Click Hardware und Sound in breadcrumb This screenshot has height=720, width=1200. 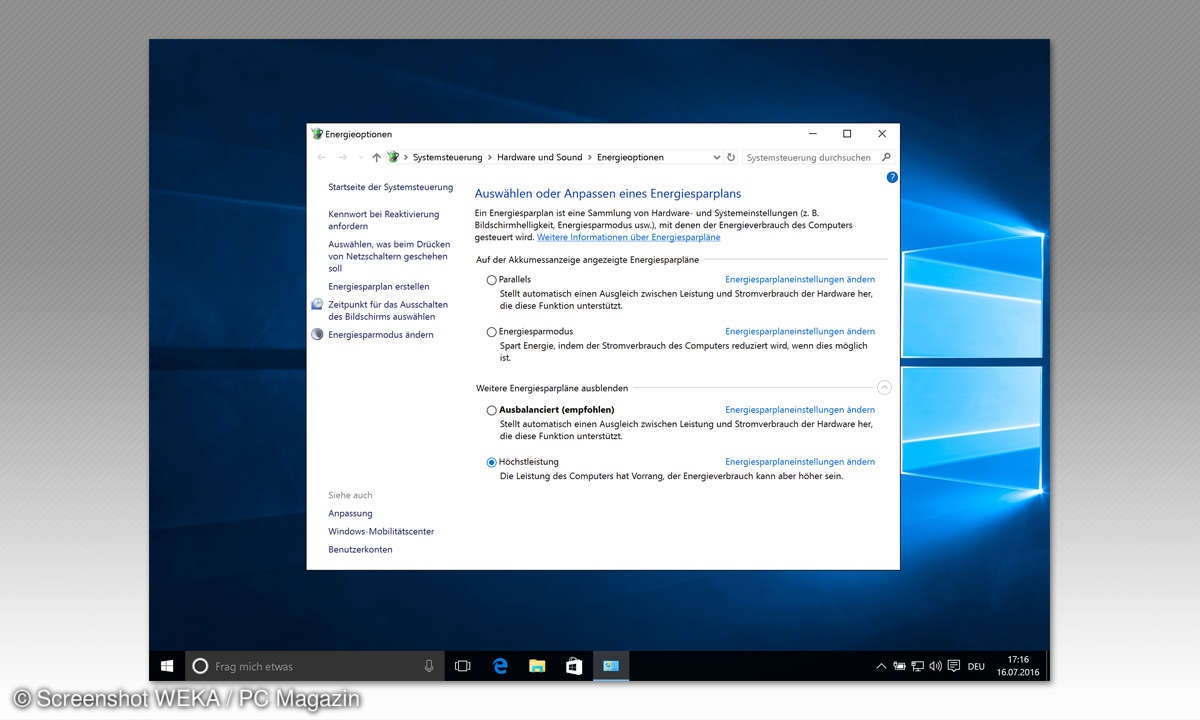click(539, 157)
